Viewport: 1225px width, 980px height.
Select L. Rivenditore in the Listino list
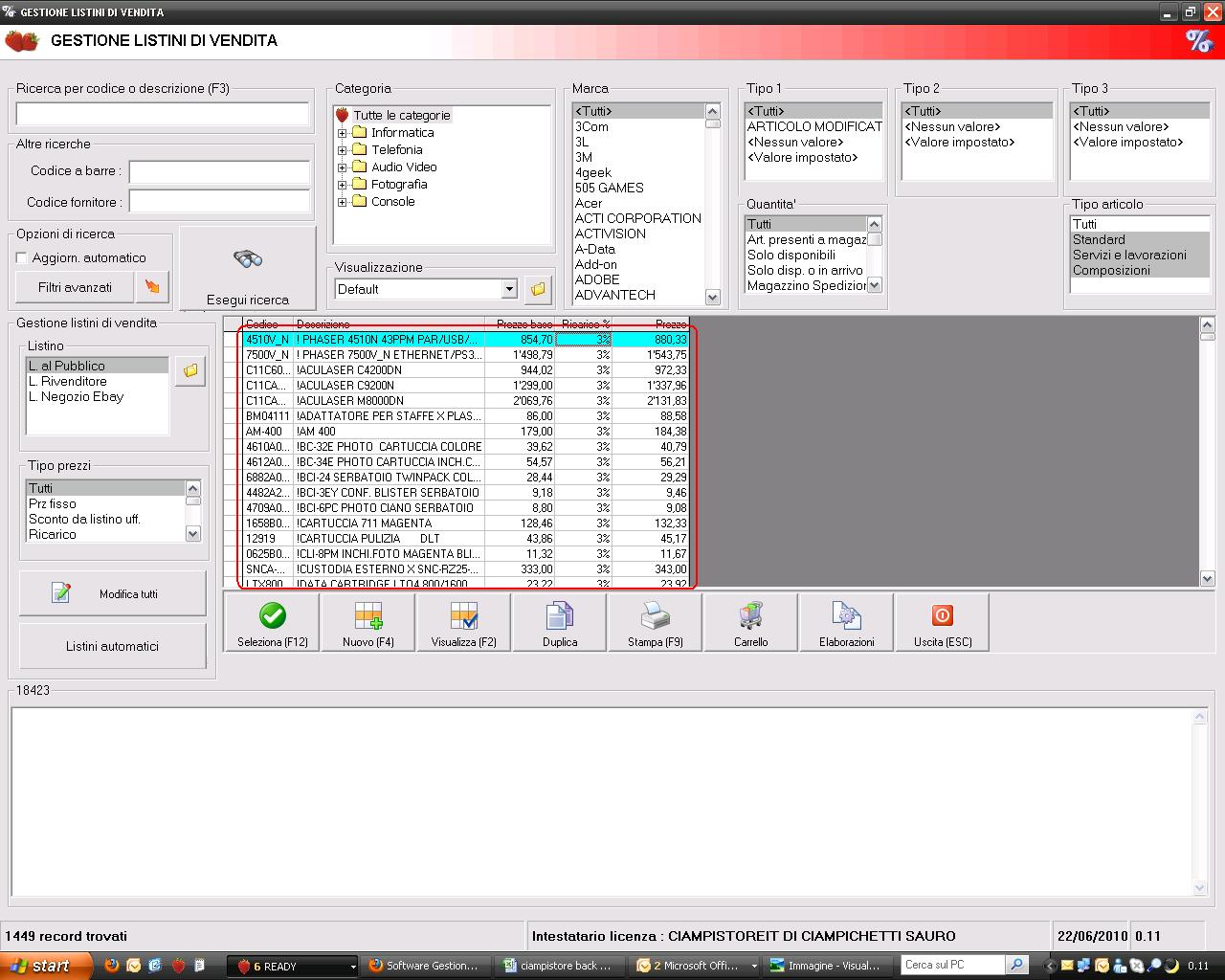pos(68,381)
